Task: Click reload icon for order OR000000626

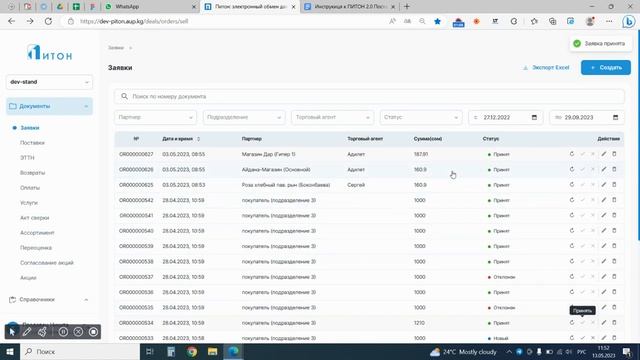Action: coord(572,169)
